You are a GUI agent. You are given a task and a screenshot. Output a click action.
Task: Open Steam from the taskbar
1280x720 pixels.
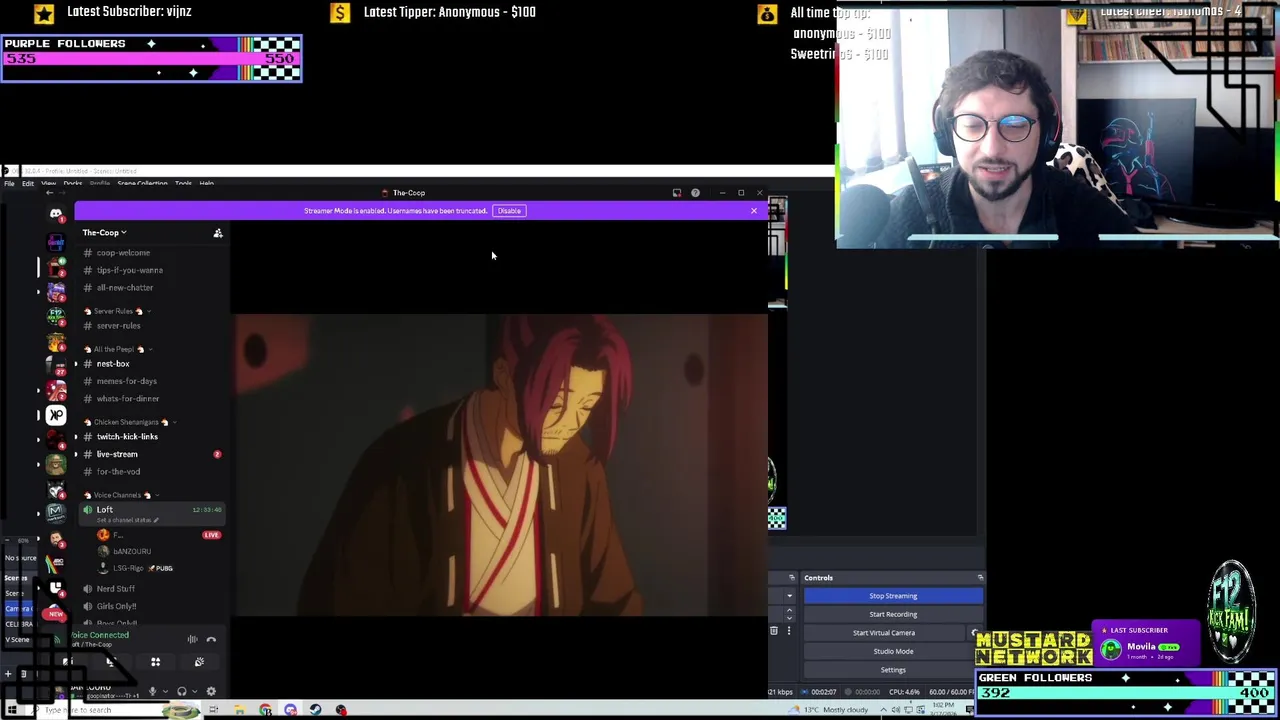(315, 710)
